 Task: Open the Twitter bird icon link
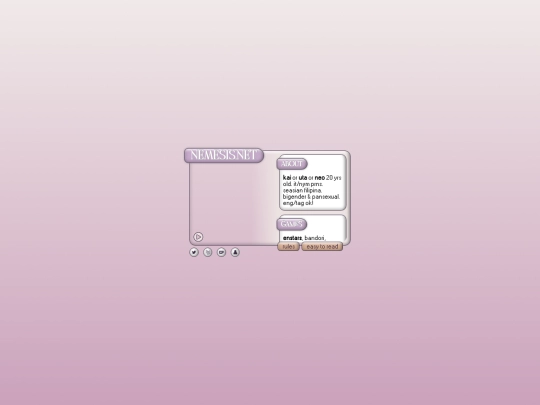pyautogui.click(x=194, y=252)
